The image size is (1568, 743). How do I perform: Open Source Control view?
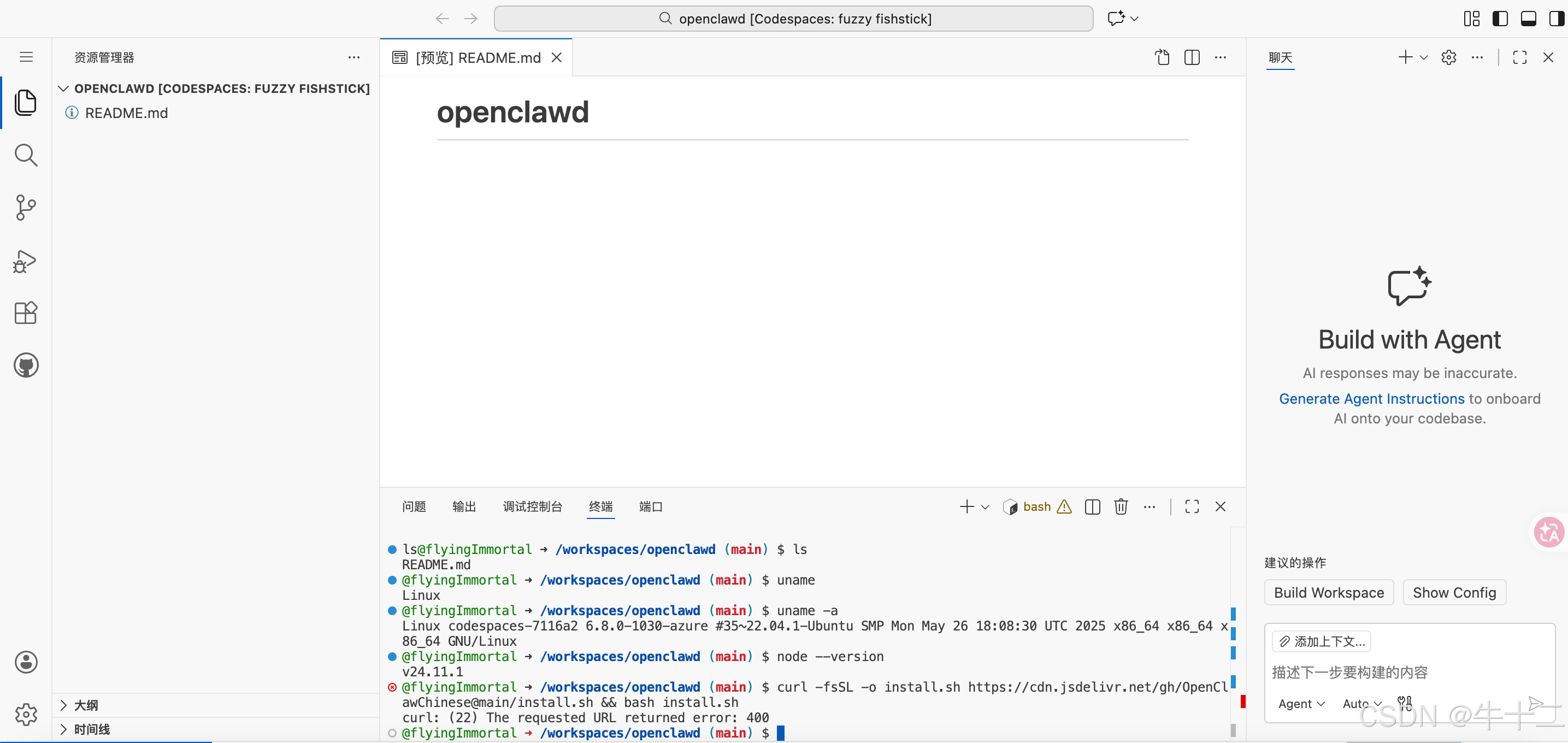[26, 208]
